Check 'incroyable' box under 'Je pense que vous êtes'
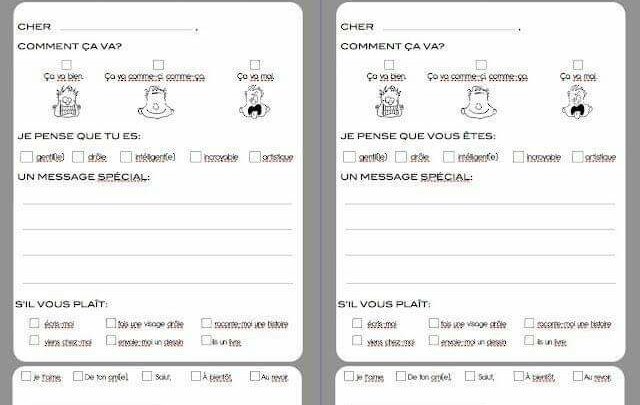This screenshot has width=640, height=405. click(x=518, y=157)
